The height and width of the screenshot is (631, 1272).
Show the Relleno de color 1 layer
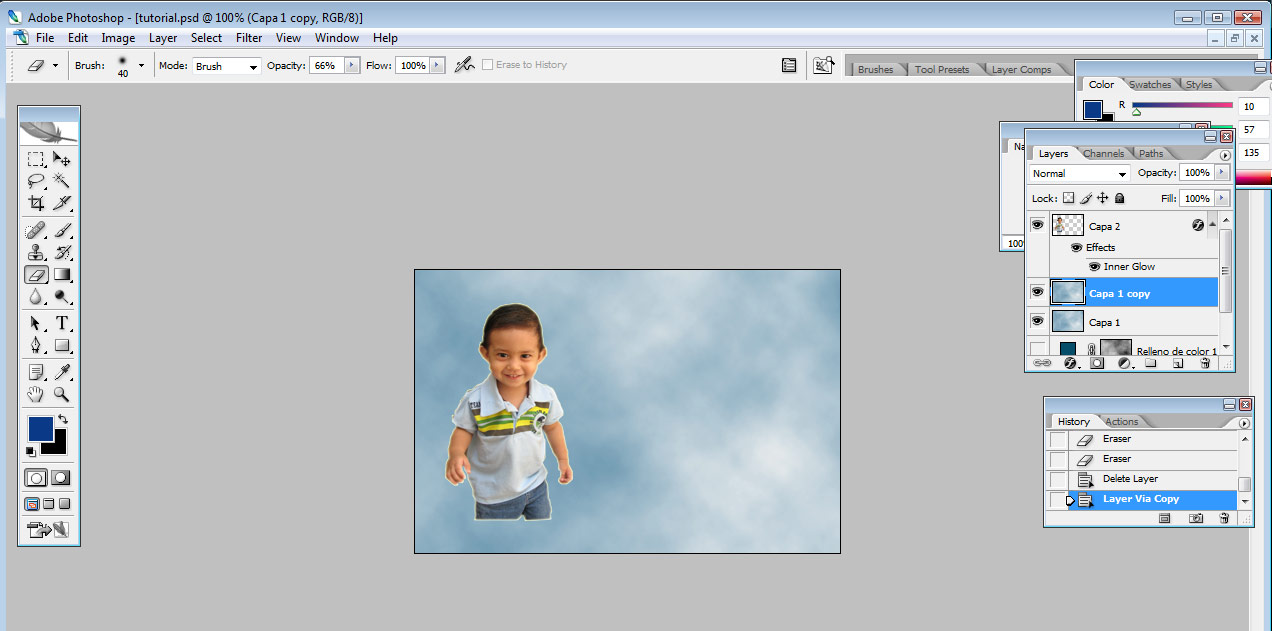pyautogui.click(x=1037, y=348)
